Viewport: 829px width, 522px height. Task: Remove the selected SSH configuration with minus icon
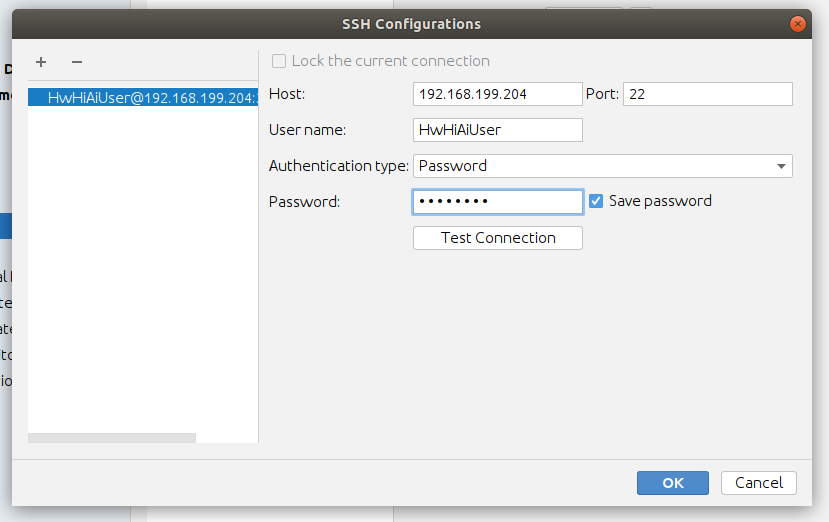click(x=76, y=62)
